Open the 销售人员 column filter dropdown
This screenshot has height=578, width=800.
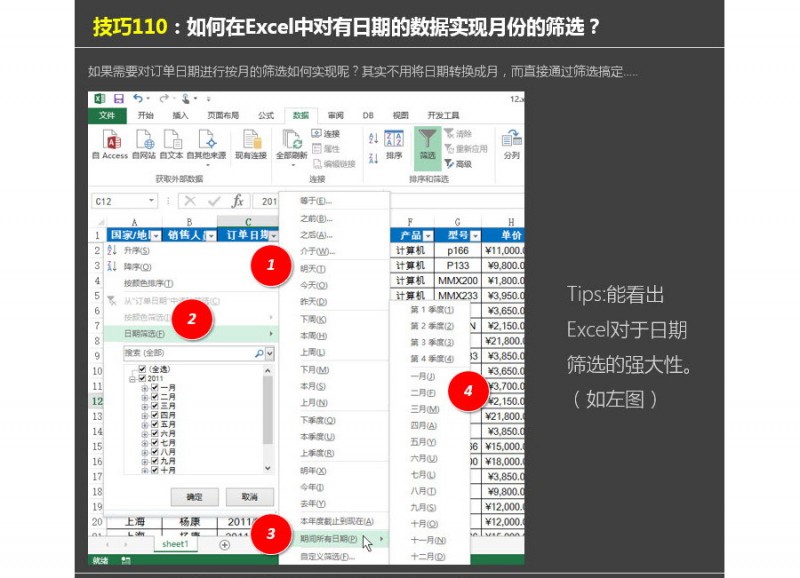[x=211, y=236]
